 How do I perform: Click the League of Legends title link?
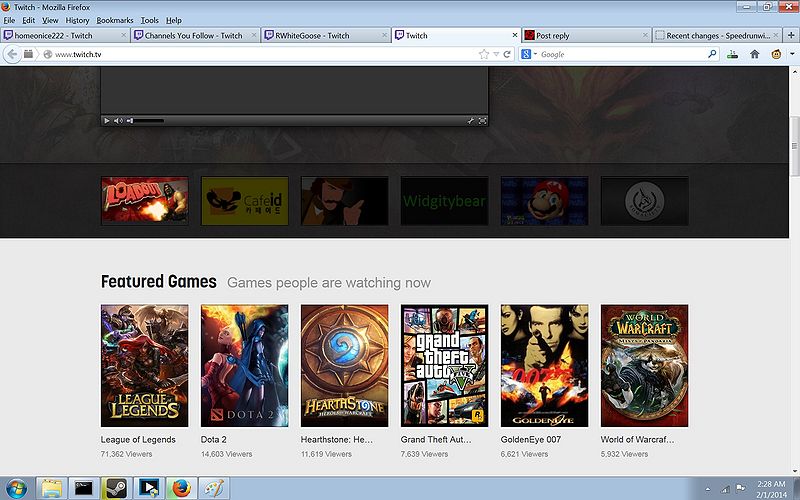click(x=138, y=439)
